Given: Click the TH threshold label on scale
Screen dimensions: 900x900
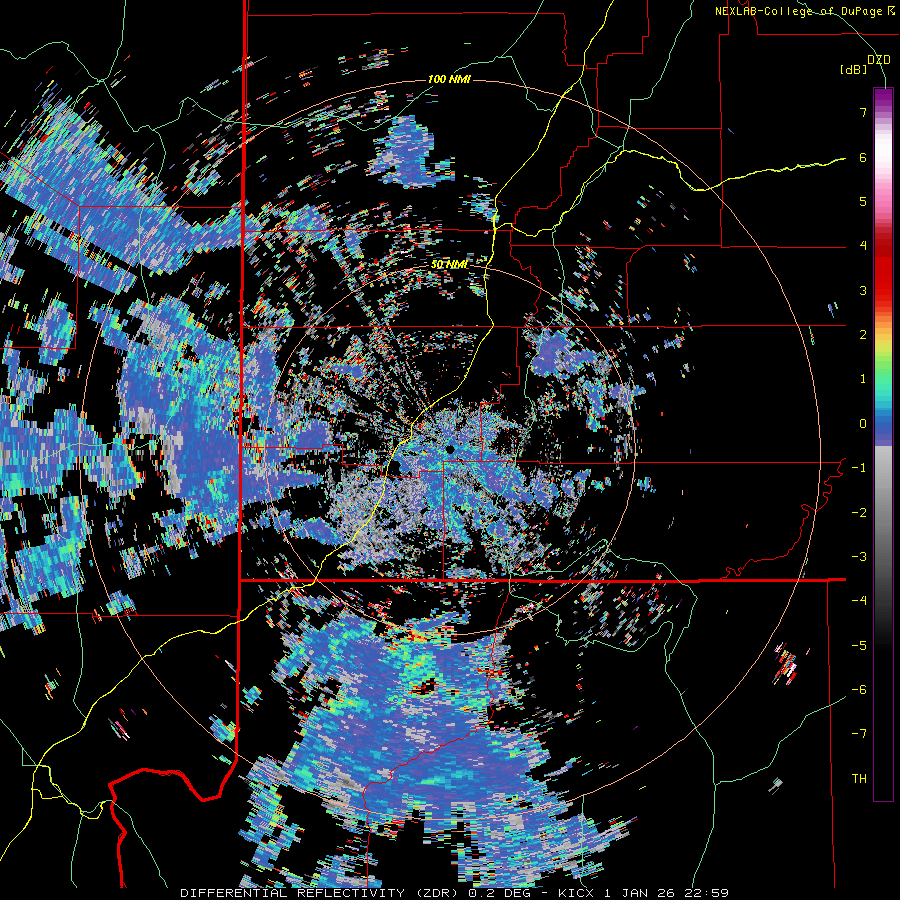Looking at the screenshot, I should click(x=859, y=779).
